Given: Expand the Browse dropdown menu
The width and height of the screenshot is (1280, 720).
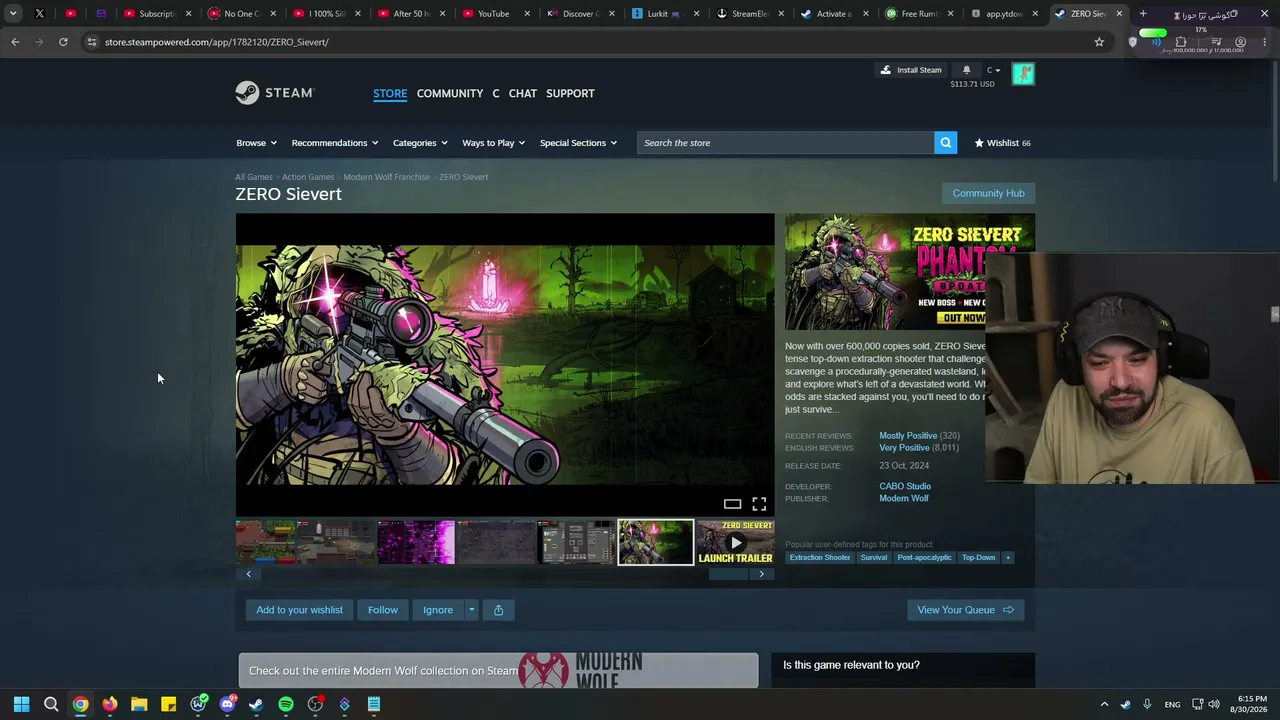Looking at the screenshot, I should coord(256,143).
